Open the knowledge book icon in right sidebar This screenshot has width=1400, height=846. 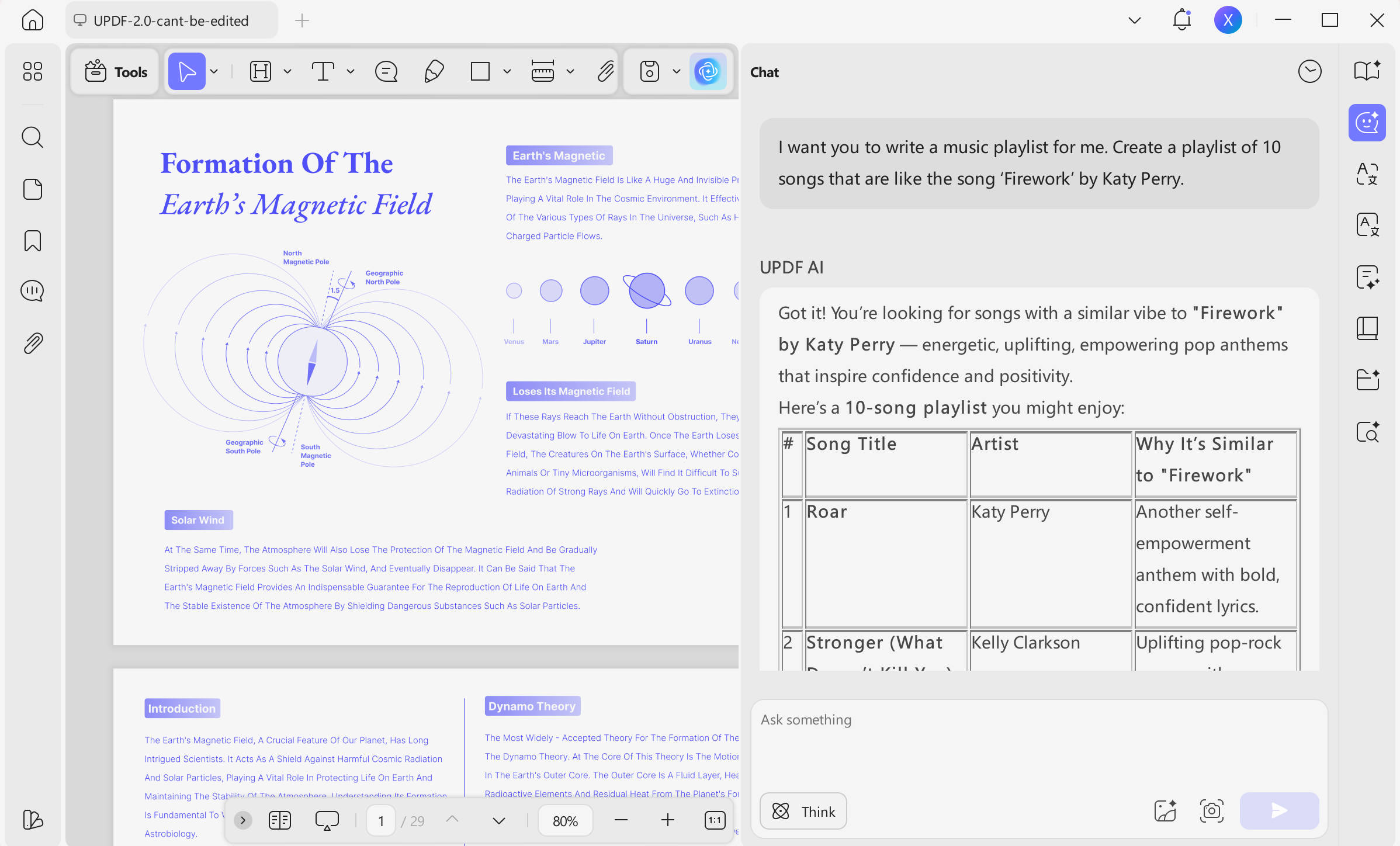pos(1367,328)
